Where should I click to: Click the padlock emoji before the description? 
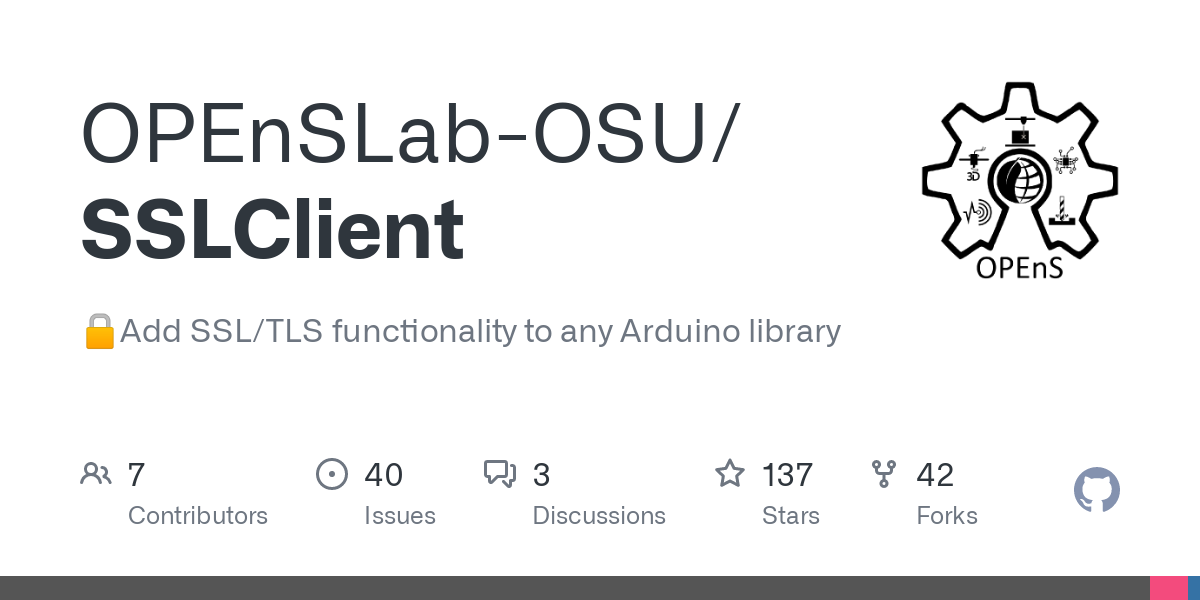pyautogui.click(x=99, y=330)
